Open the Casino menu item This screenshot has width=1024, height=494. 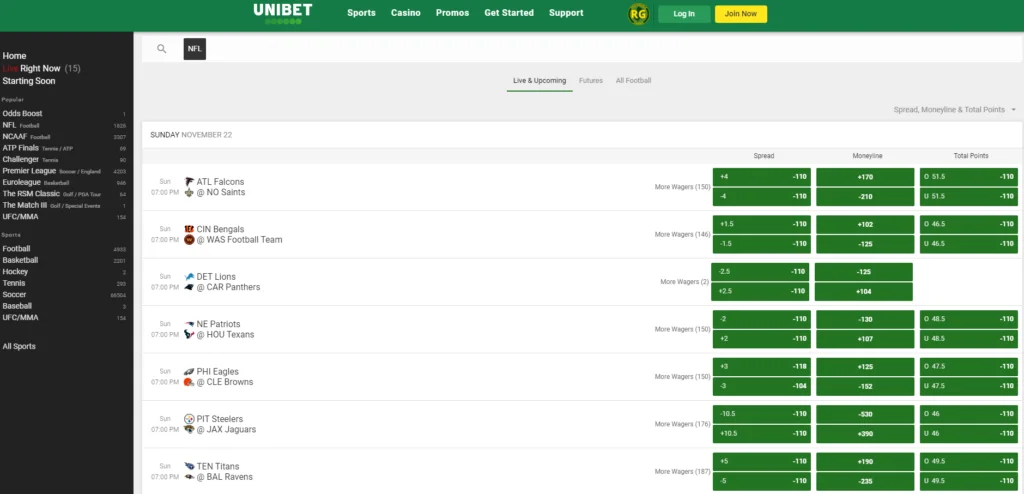(406, 13)
